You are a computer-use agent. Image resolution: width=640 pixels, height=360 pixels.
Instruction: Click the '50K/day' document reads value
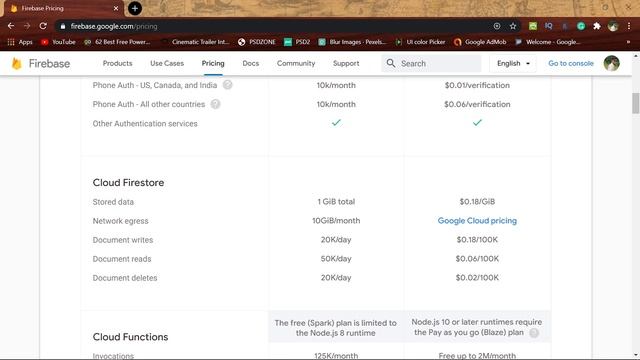coord(336,259)
